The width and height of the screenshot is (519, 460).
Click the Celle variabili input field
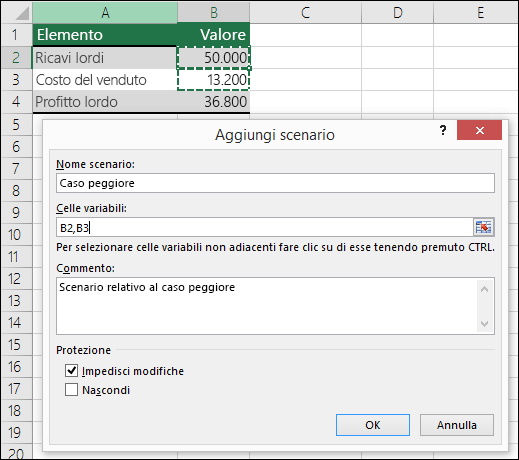click(265, 228)
